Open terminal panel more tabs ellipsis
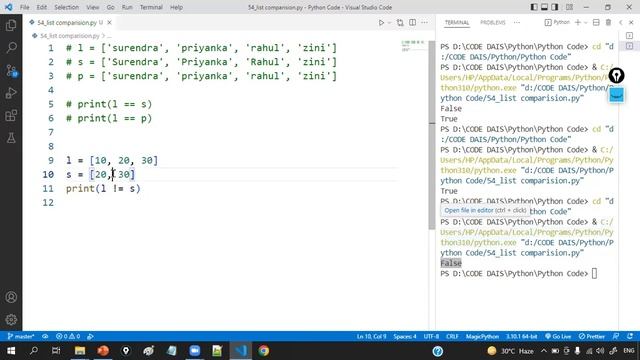 pyautogui.click(x=517, y=22)
